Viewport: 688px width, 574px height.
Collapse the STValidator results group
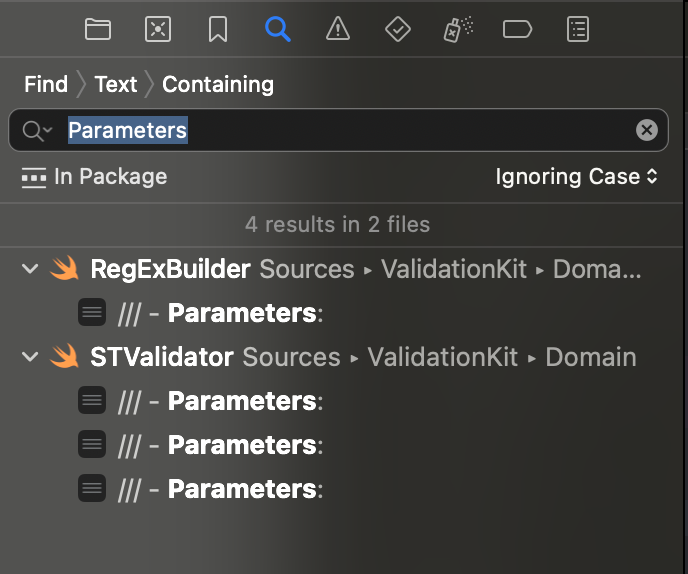click(30, 356)
